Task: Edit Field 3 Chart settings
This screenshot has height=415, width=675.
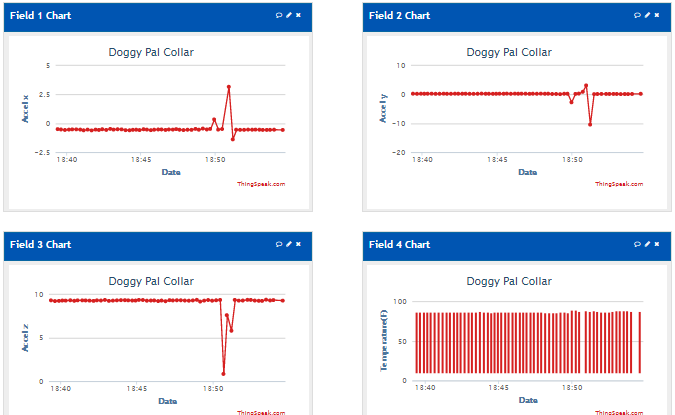Action: [x=288, y=244]
